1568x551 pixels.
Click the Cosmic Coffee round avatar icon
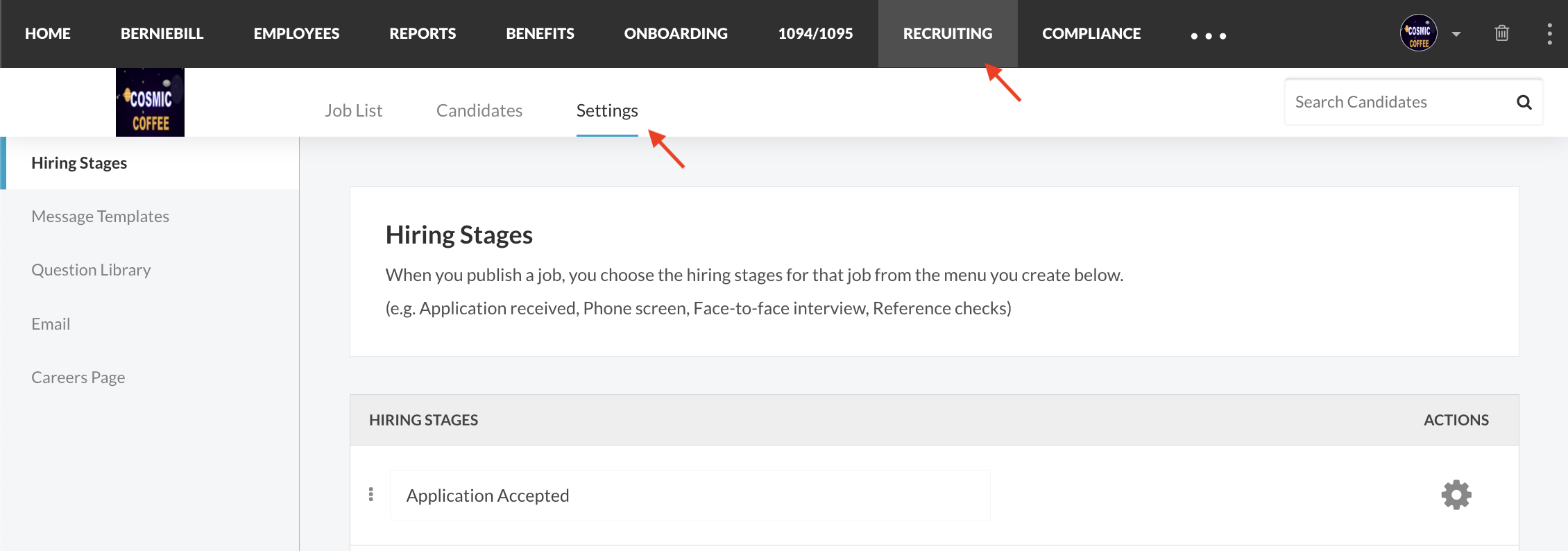(1419, 33)
